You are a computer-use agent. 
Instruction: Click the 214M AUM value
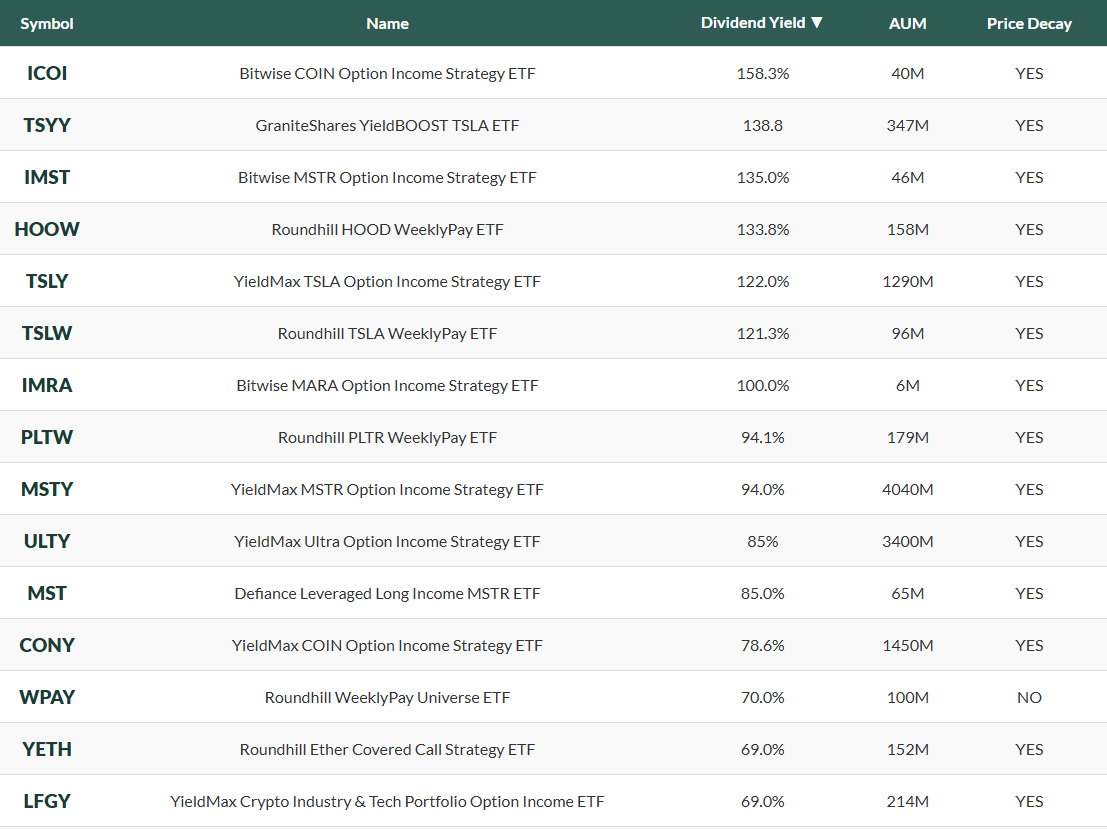907,802
